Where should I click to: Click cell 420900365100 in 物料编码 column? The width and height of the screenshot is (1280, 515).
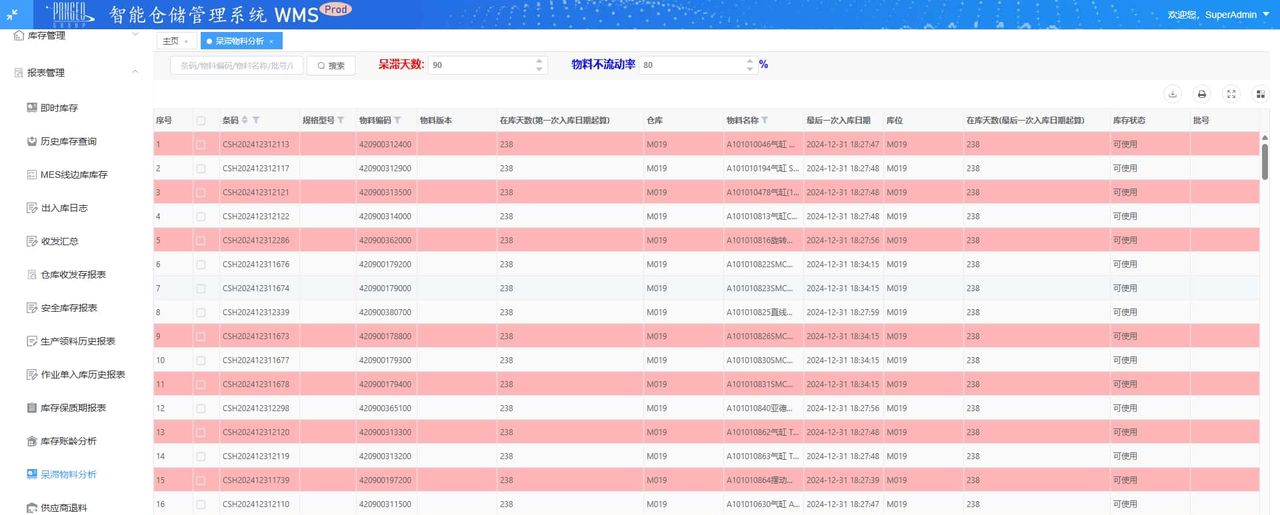(x=385, y=408)
